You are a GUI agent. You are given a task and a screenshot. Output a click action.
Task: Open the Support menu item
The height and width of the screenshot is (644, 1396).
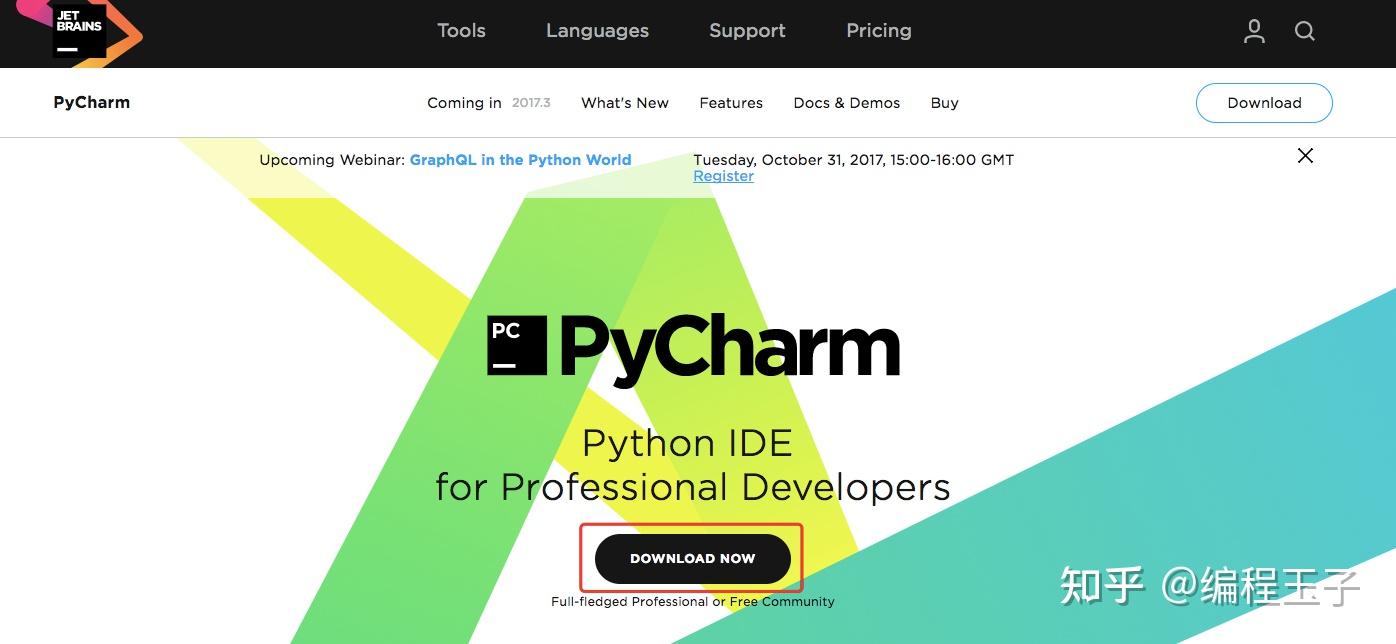pyautogui.click(x=747, y=31)
